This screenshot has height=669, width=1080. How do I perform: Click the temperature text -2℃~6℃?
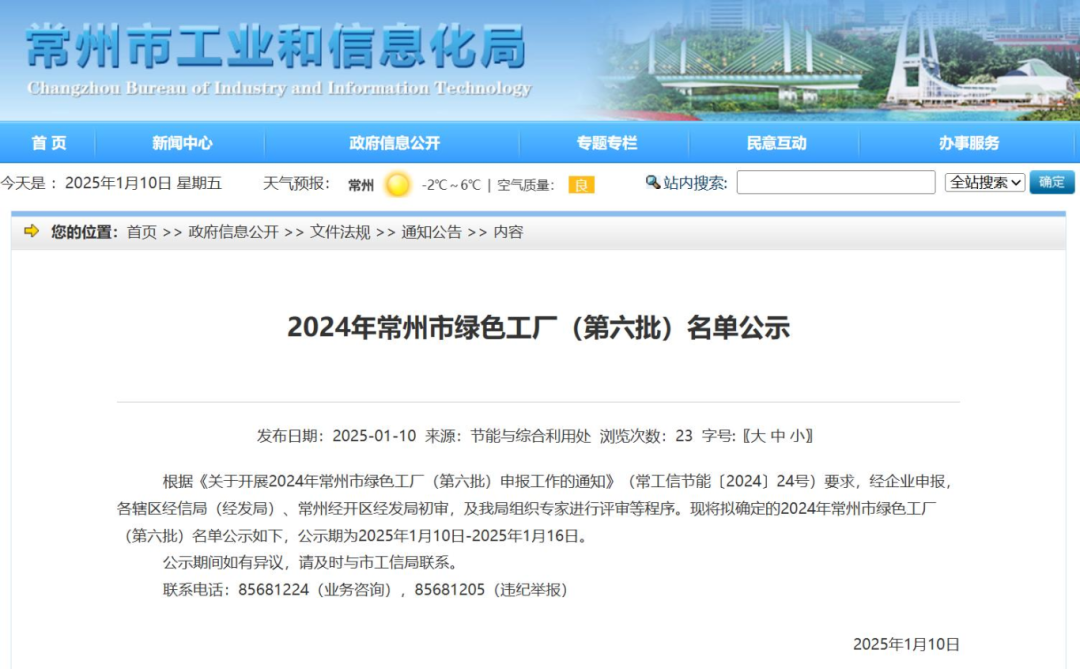[x=451, y=185]
